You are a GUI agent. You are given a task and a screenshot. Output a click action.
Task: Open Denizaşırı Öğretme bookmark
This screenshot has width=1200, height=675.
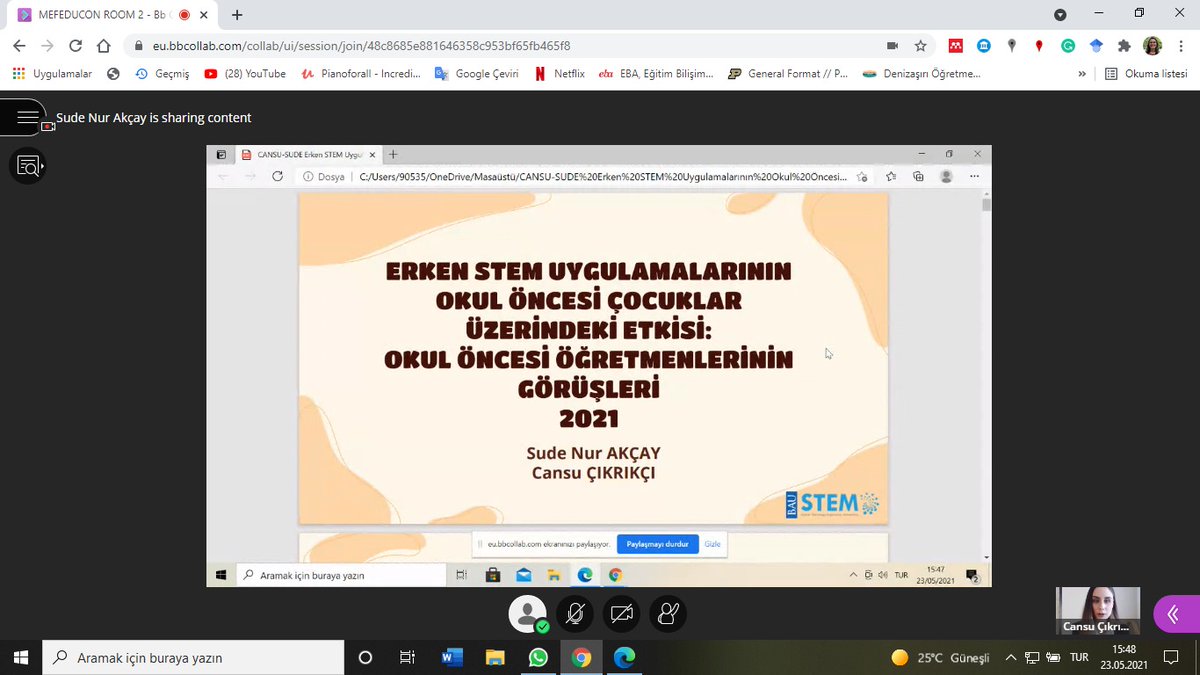(x=921, y=74)
